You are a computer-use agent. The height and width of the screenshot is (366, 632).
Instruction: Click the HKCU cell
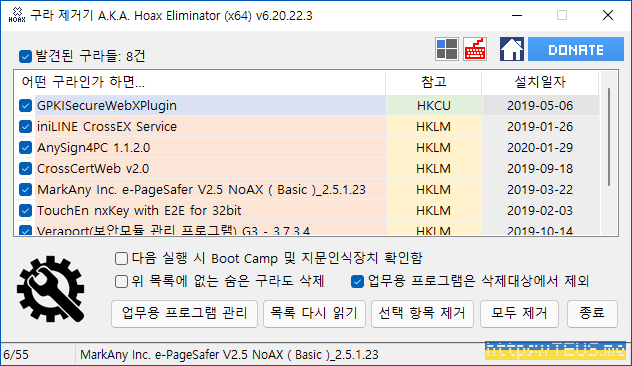tap(434, 106)
